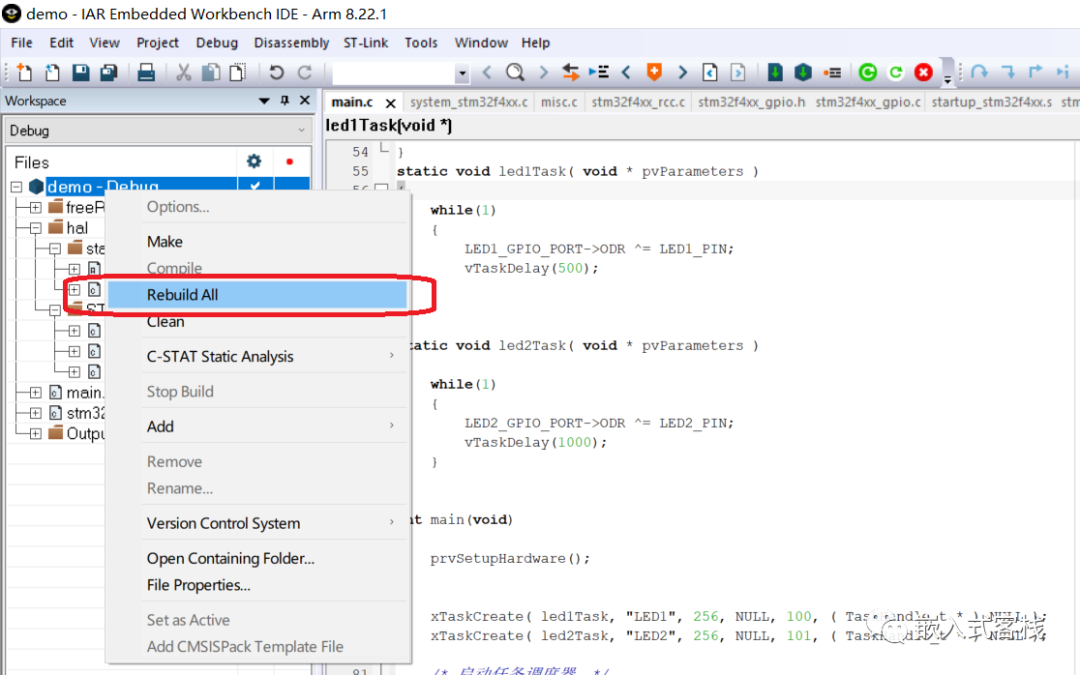1080x675 pixels.
Task: Open the Add submenu
Action: [x=258, y=426]
